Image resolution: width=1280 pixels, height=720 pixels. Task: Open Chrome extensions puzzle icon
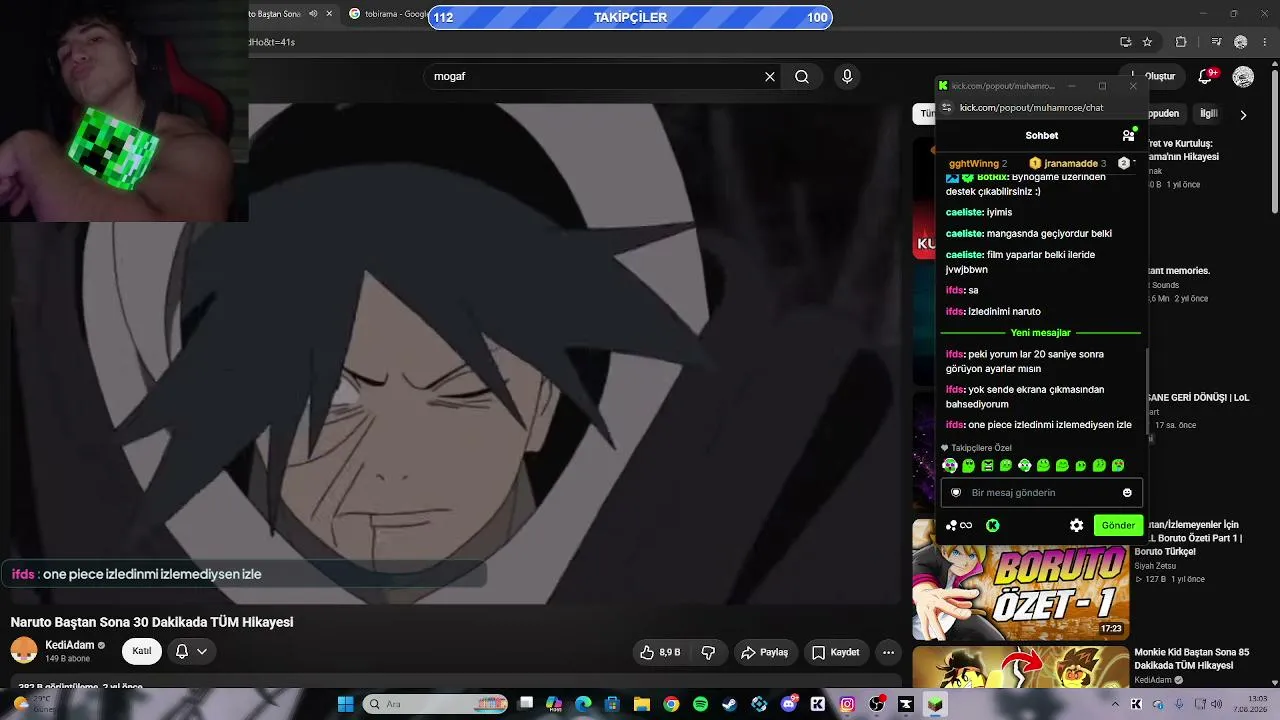(1181, 42)
